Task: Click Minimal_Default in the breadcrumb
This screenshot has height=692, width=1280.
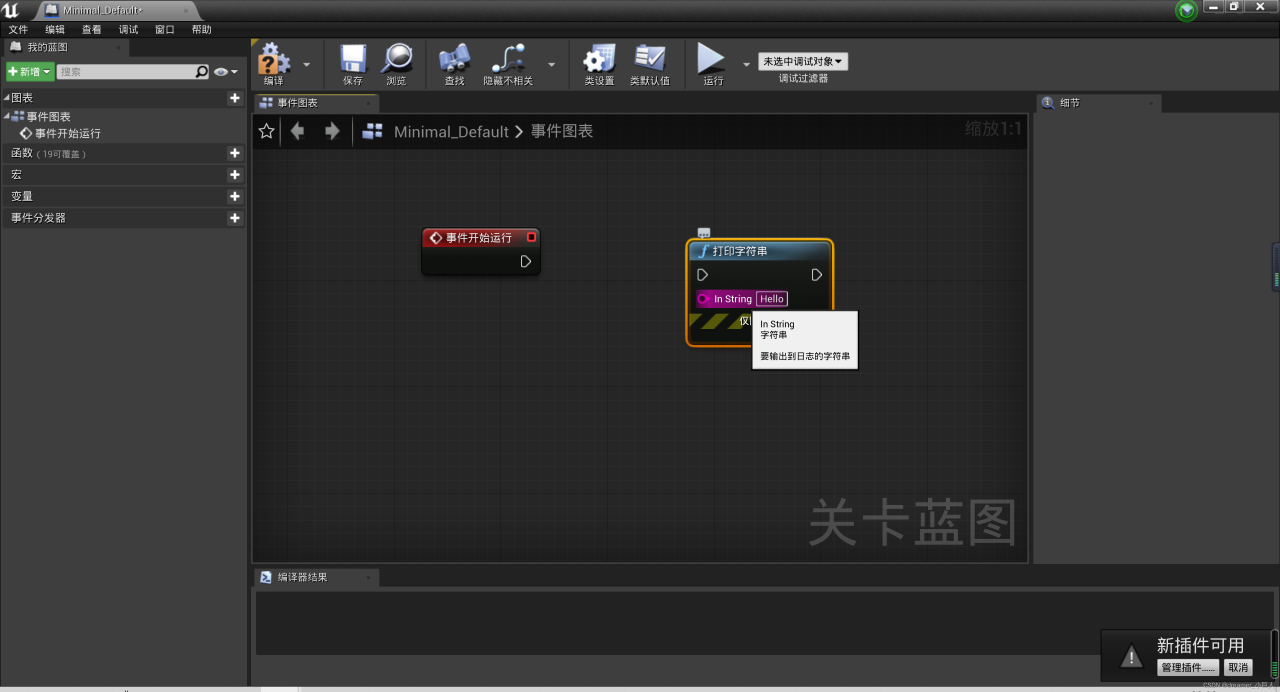Action: pos(451,131)
